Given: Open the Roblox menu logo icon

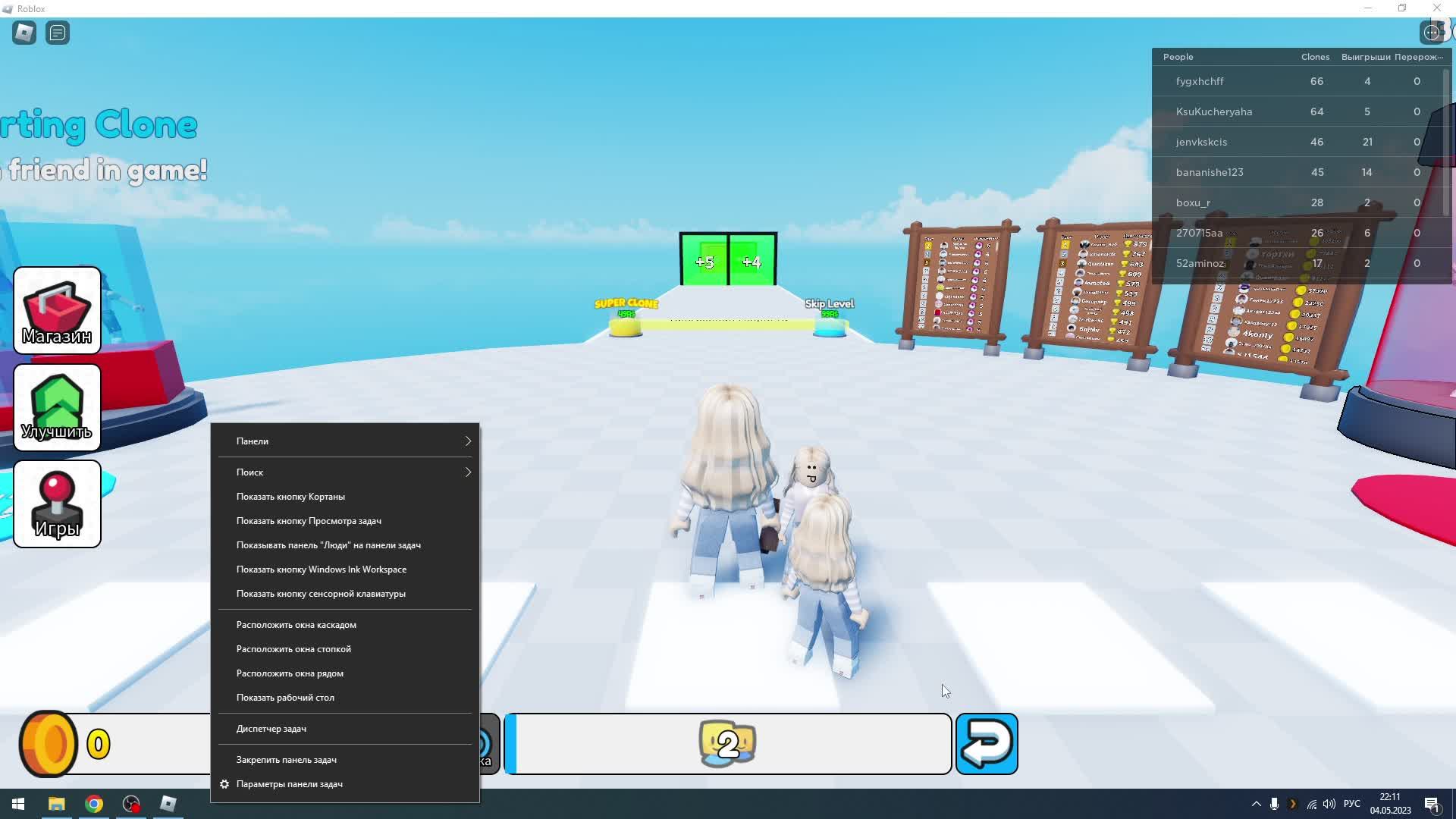Looking at the screenshot, I should (24, 33).
